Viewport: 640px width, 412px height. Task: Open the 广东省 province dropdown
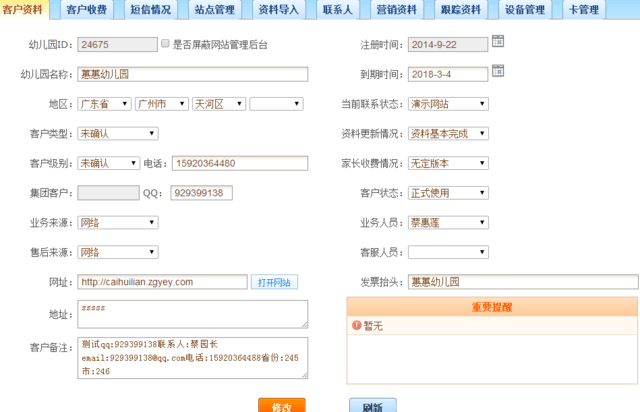click(x=104, y=104)
